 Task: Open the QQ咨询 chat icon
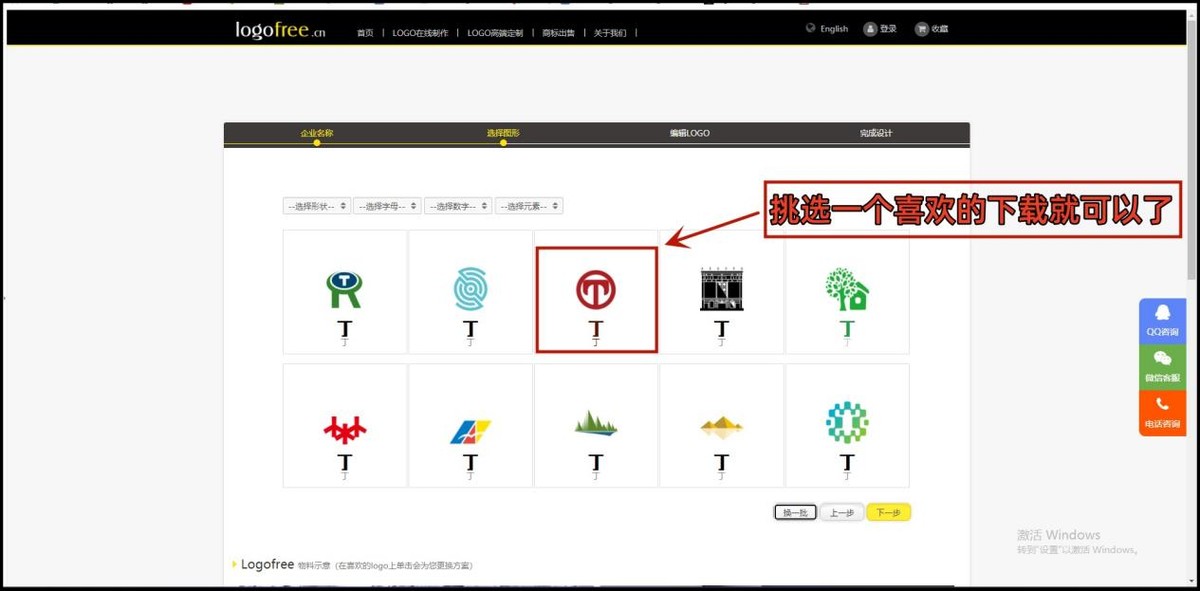point(1161,316)
